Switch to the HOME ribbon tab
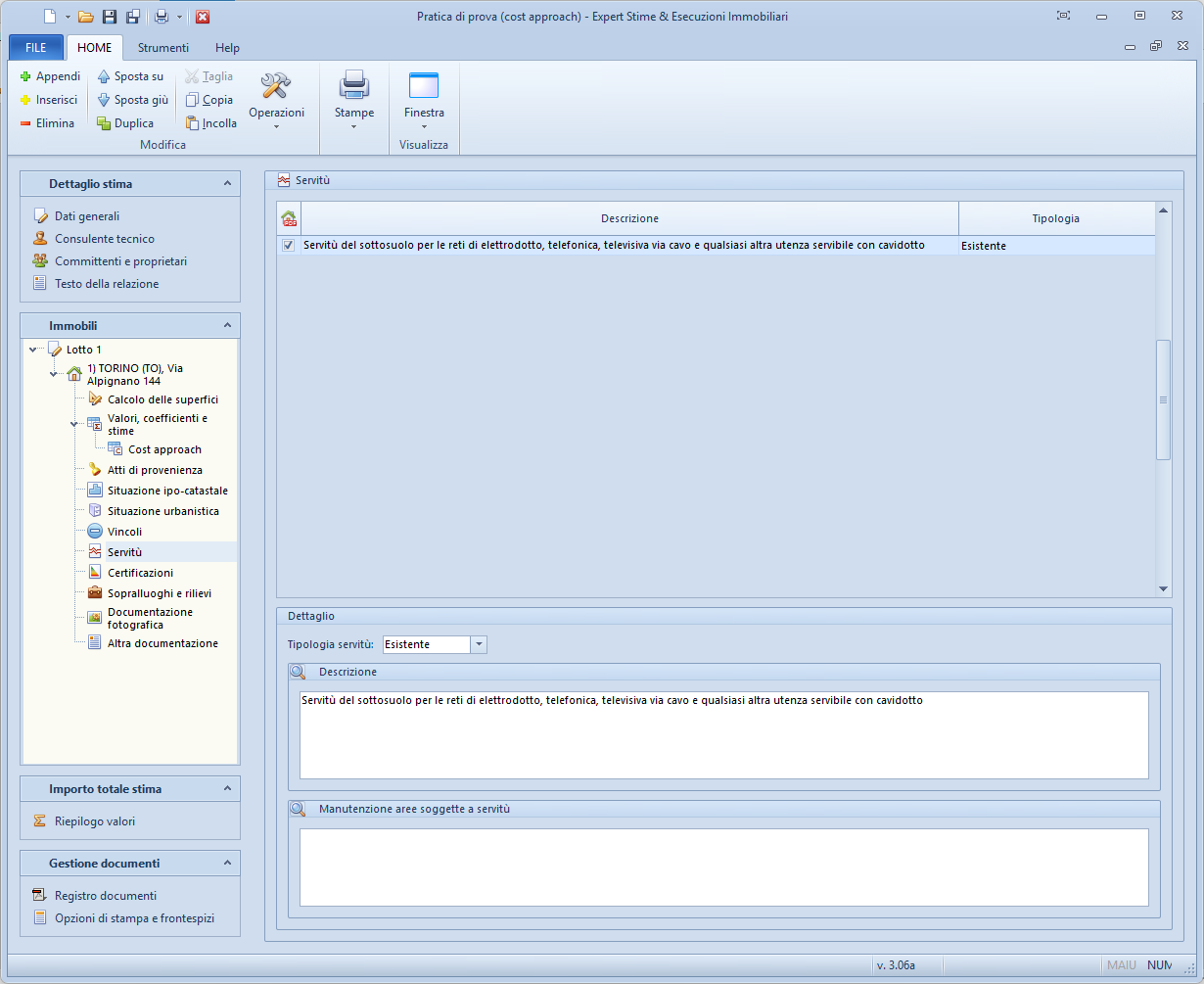 95,48
